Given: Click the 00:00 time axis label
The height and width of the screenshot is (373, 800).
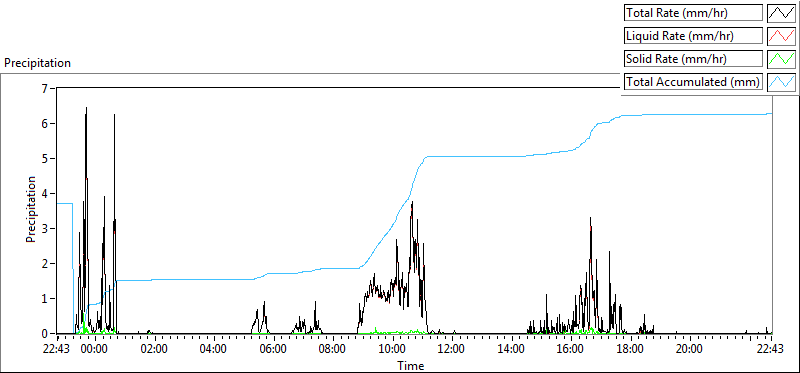Looking at the screenshot, I should [94, 350].
